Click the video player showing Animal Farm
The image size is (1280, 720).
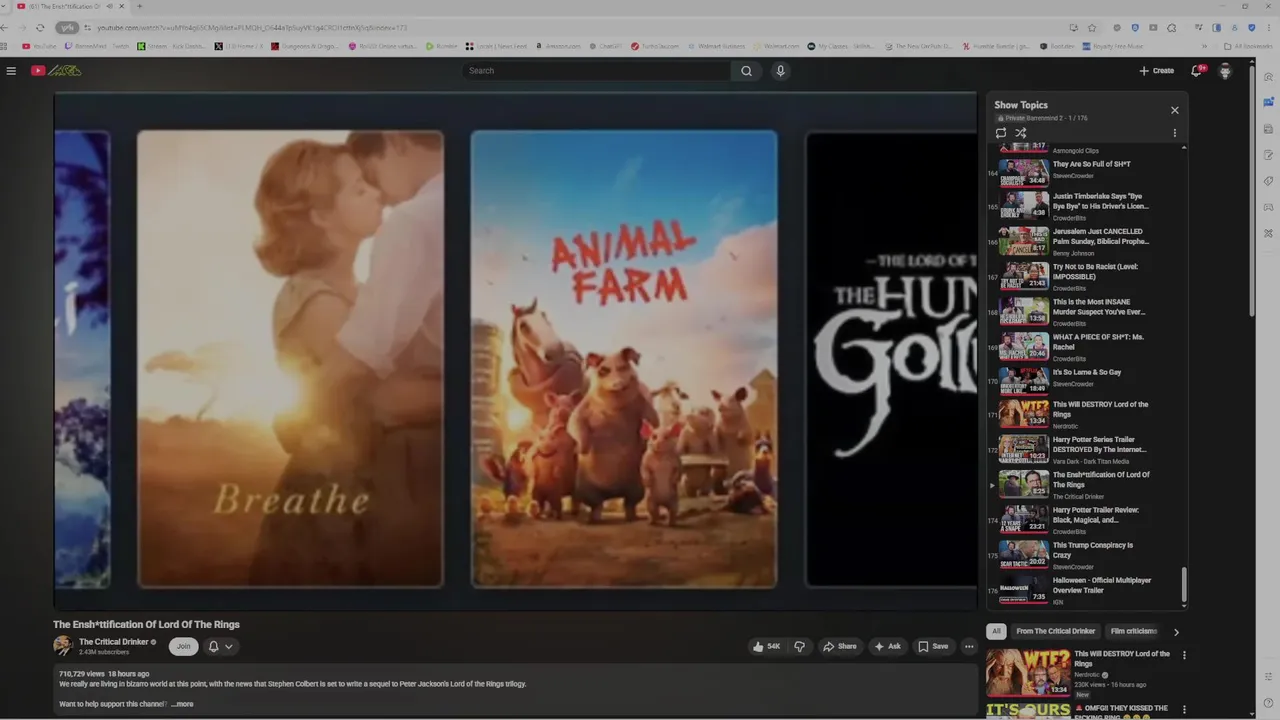pyautogui.click(x=515, y=351)
